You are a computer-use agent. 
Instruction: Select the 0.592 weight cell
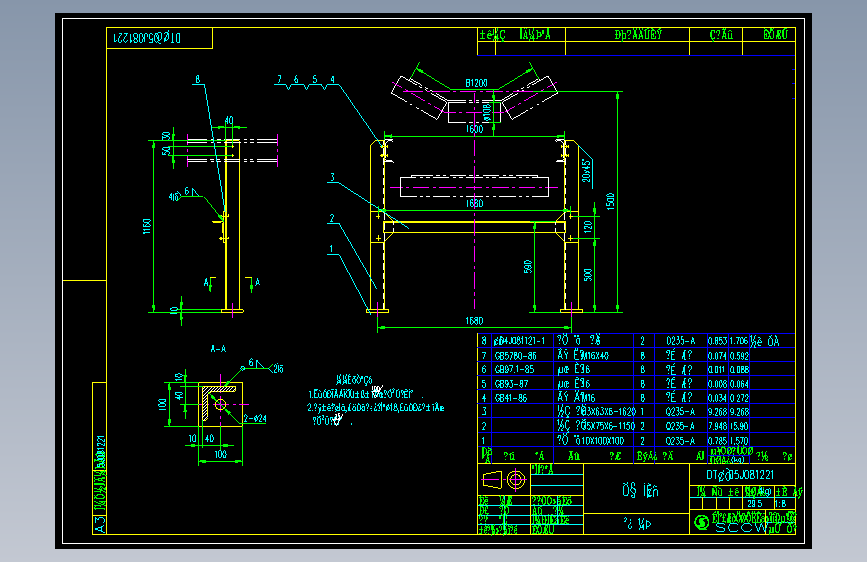(x=739, y=356)
